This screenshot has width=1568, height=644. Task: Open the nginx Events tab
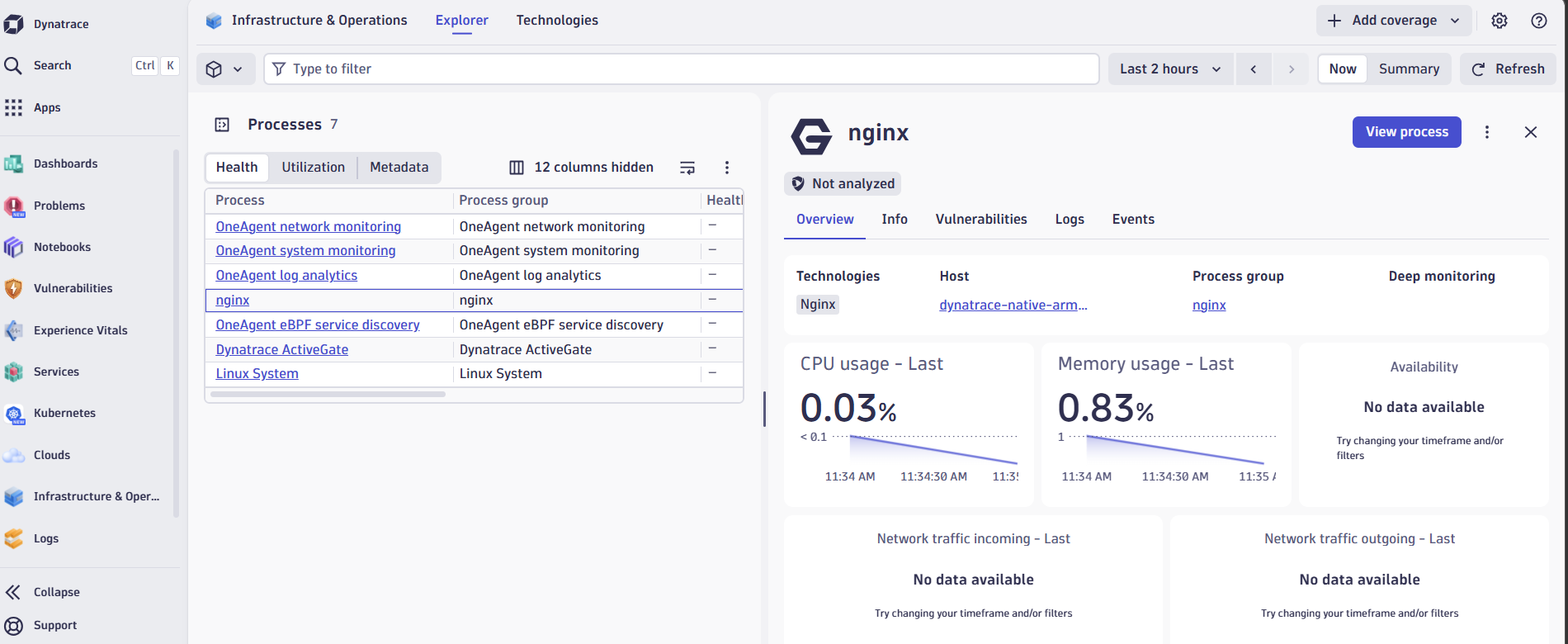click(x=1133, y=220)
